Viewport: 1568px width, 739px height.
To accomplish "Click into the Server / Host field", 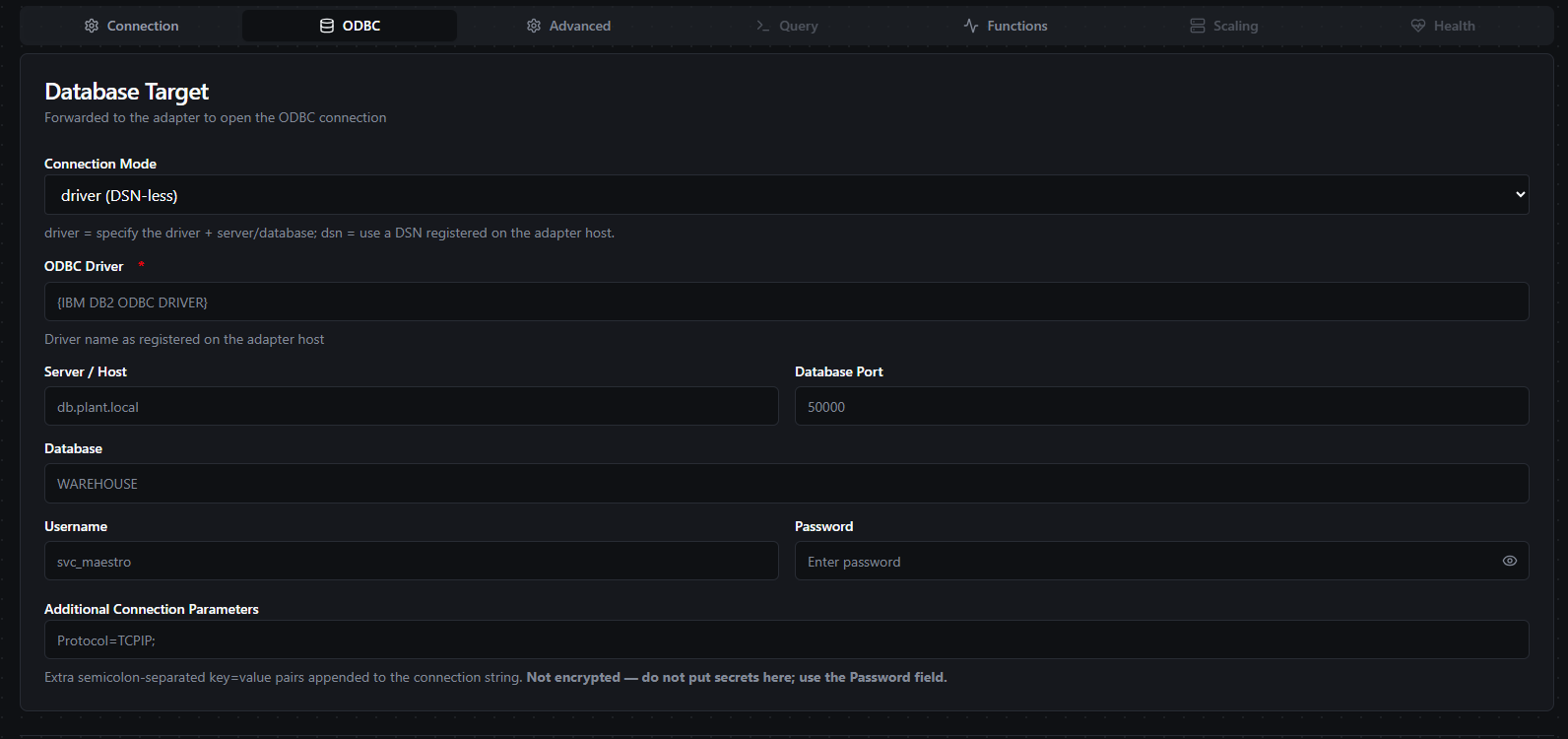I will click(411, 406).
